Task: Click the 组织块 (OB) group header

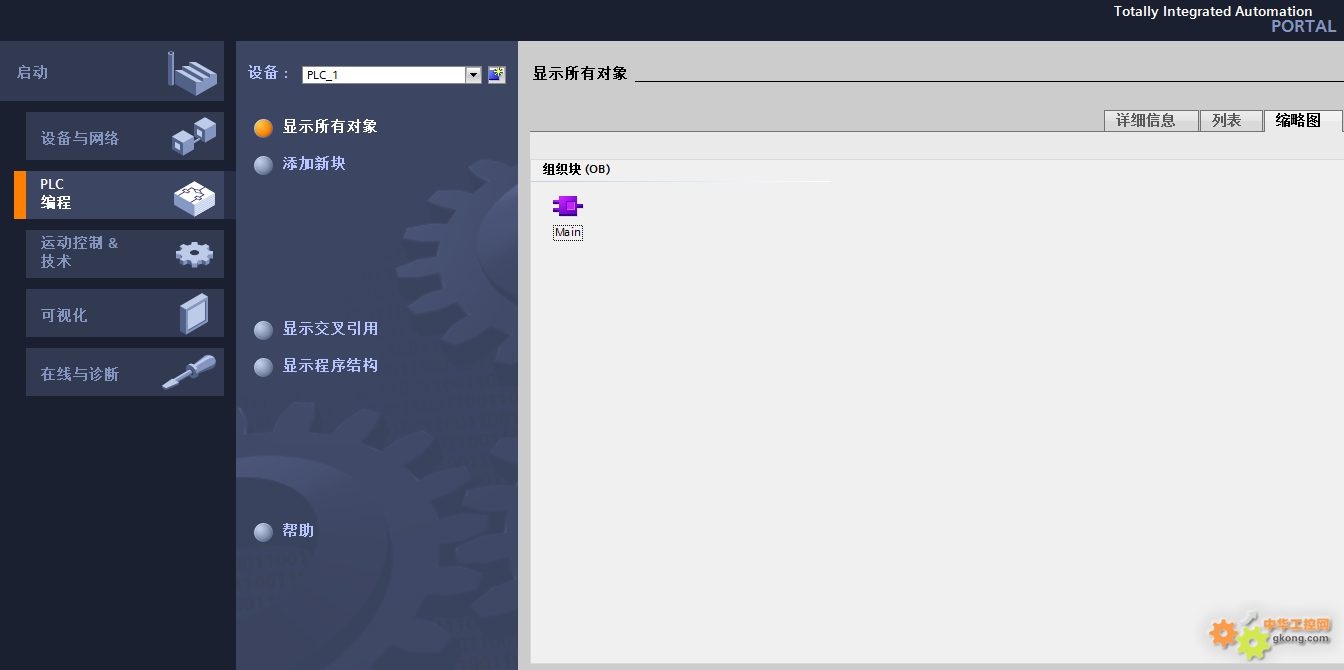Action: click(576, 169)
